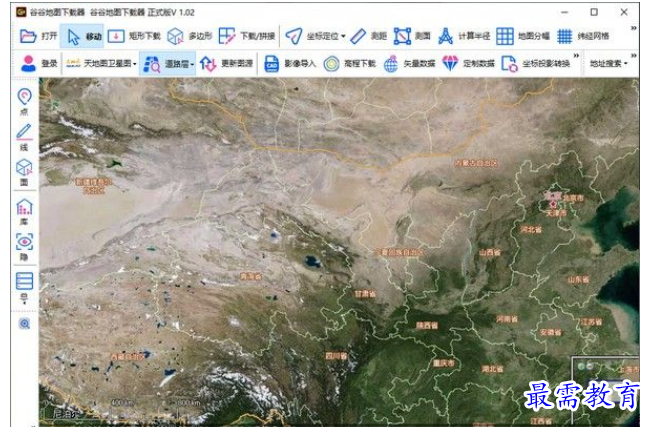Viewport: 648px width, 427px height.
Task: Click the 陕西省 label on the map
Action: click(x=426, y=326)
